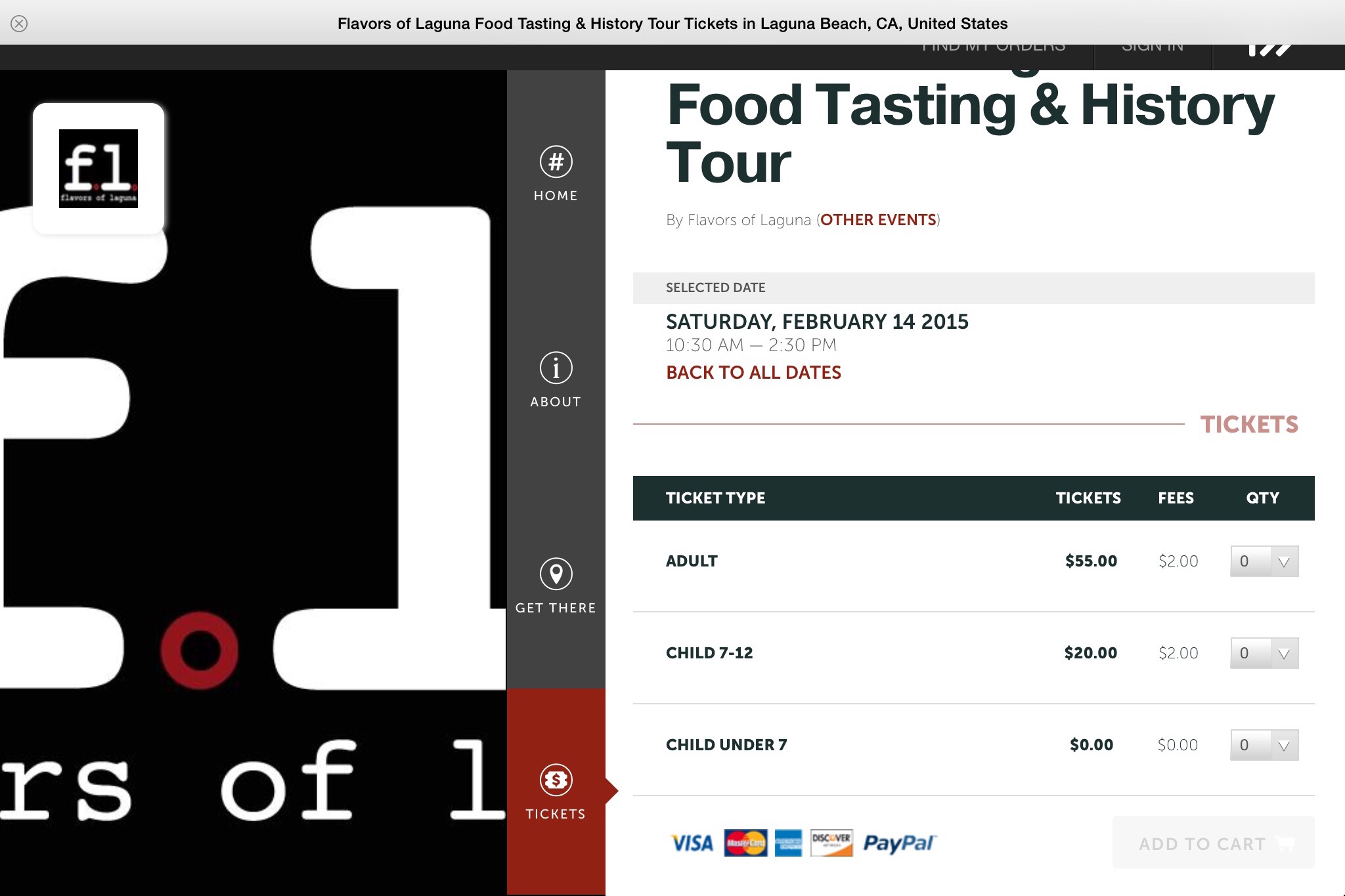Open the Tickets dollar icon tab
Image resolution: width=1345 pixels, height=896 pixels.
[556, 780]
